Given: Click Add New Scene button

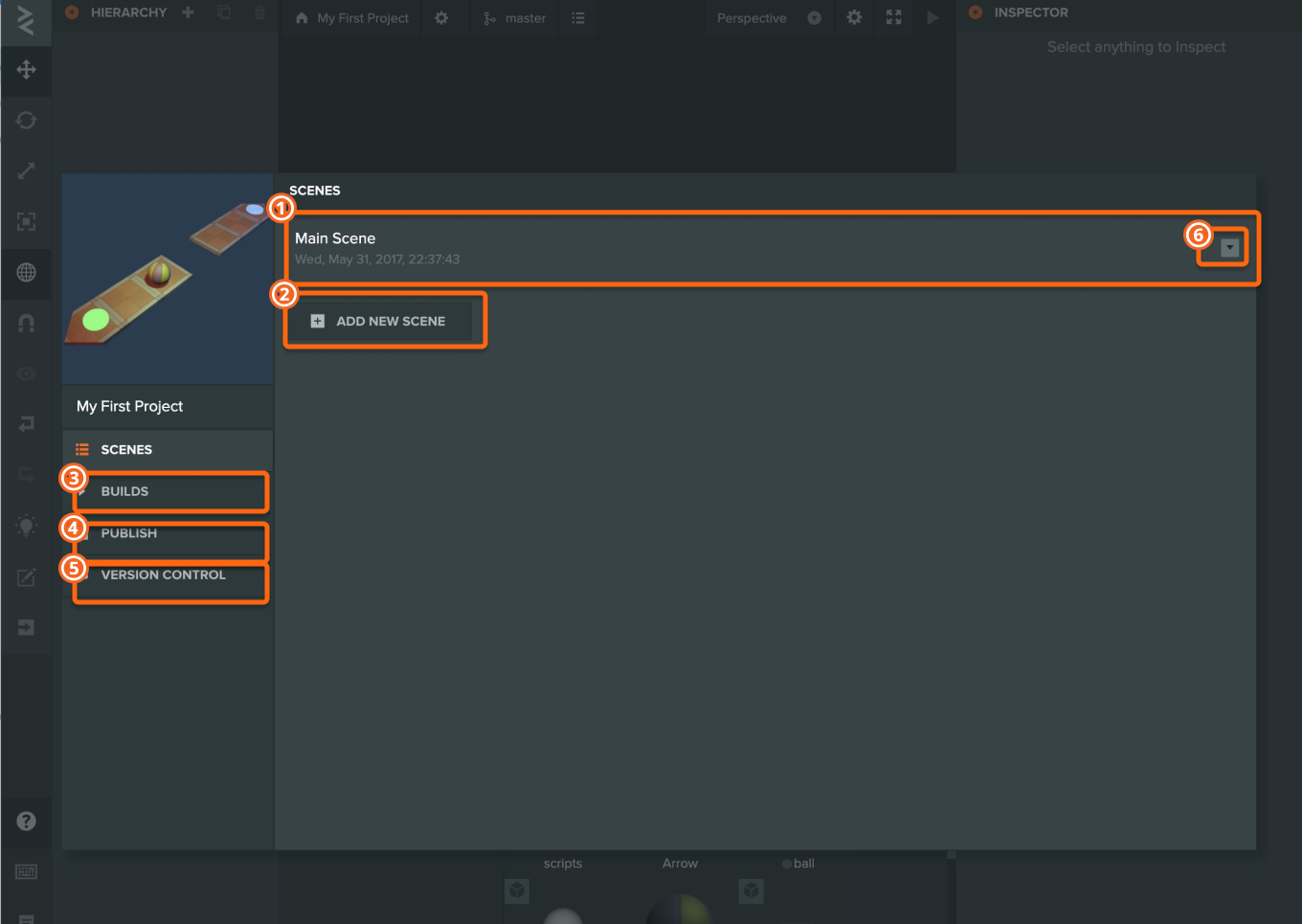Looking at the screenshot, I should (379, 321).
